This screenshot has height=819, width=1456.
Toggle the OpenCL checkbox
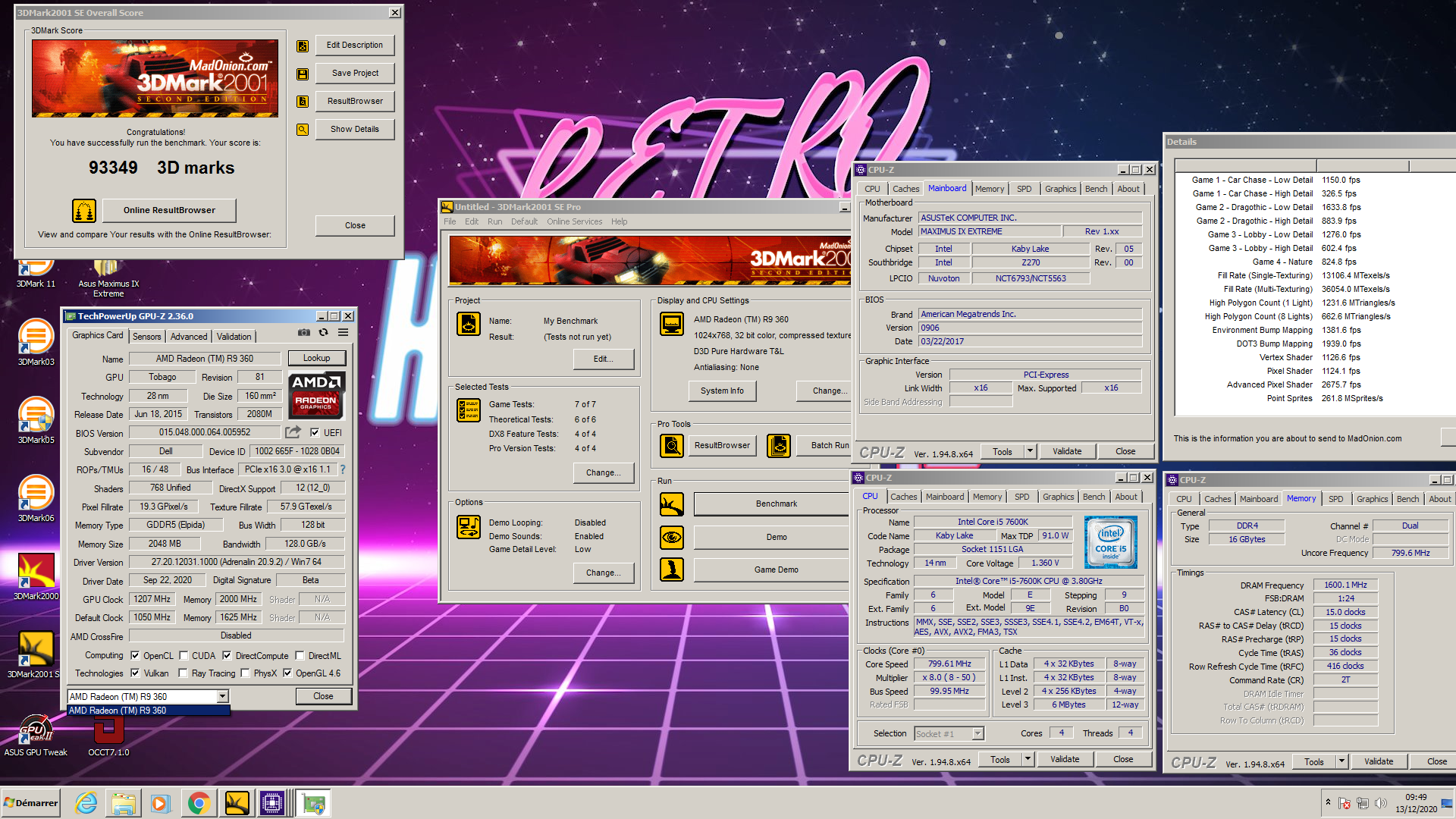click(x=135, y=656)
